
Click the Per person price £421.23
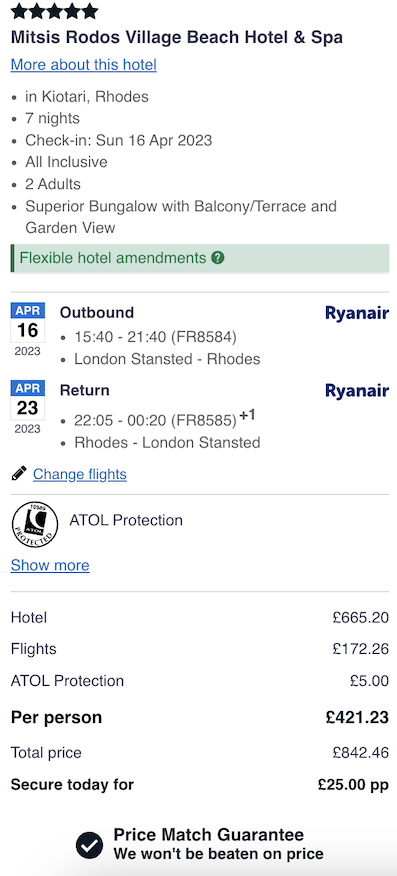(x=357, y=717)
